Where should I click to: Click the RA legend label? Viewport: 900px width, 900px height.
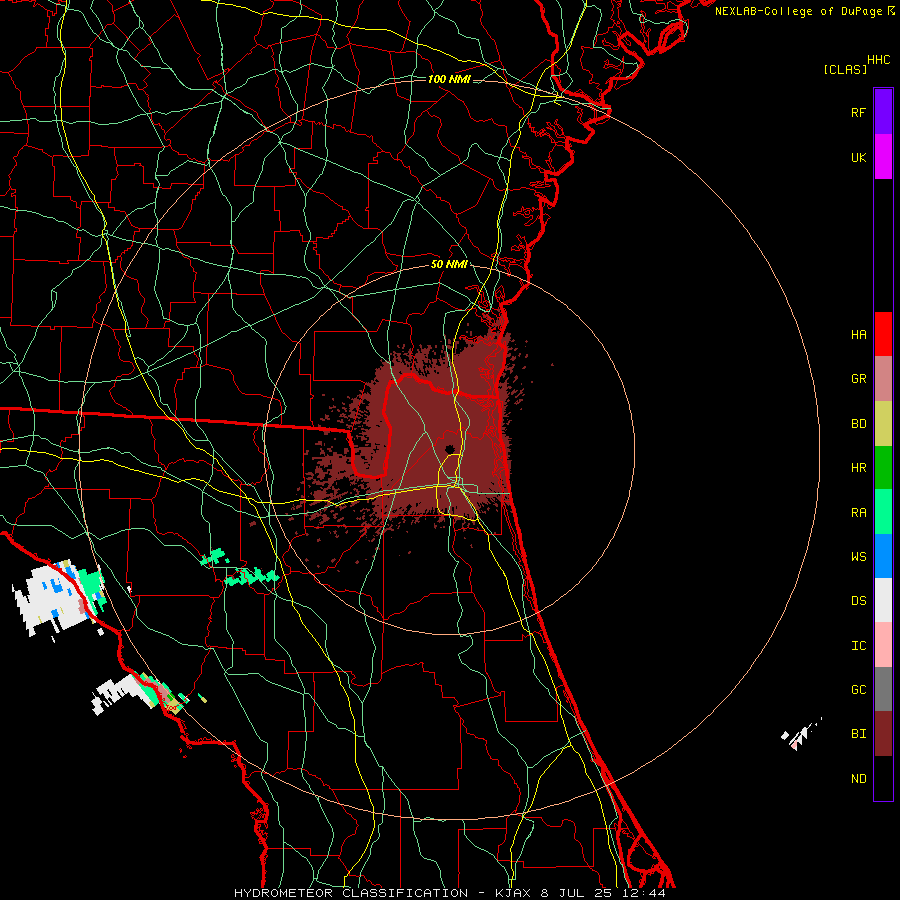coord(859,512)
